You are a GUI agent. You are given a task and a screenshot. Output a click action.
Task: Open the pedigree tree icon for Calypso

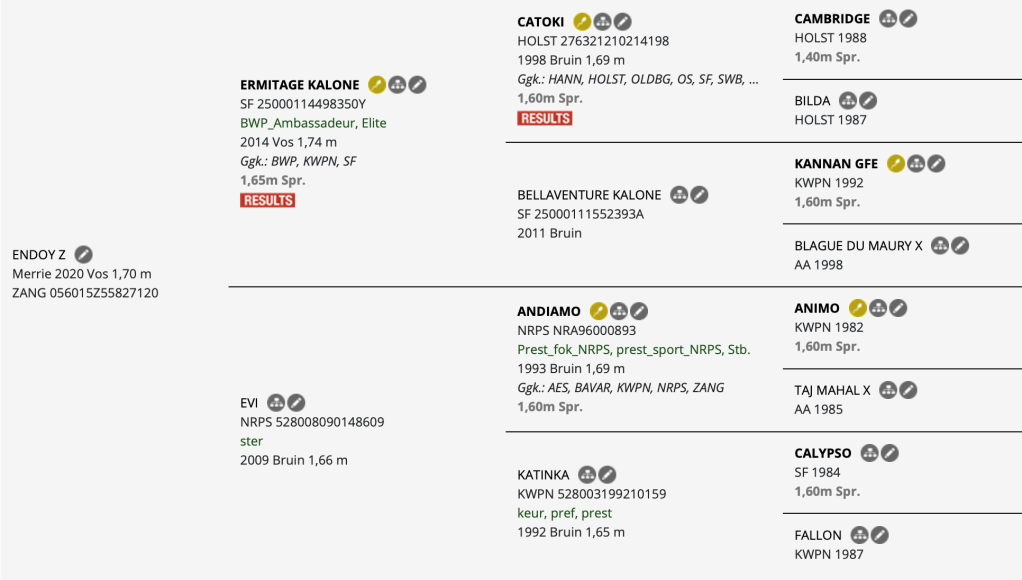point(870,453)
